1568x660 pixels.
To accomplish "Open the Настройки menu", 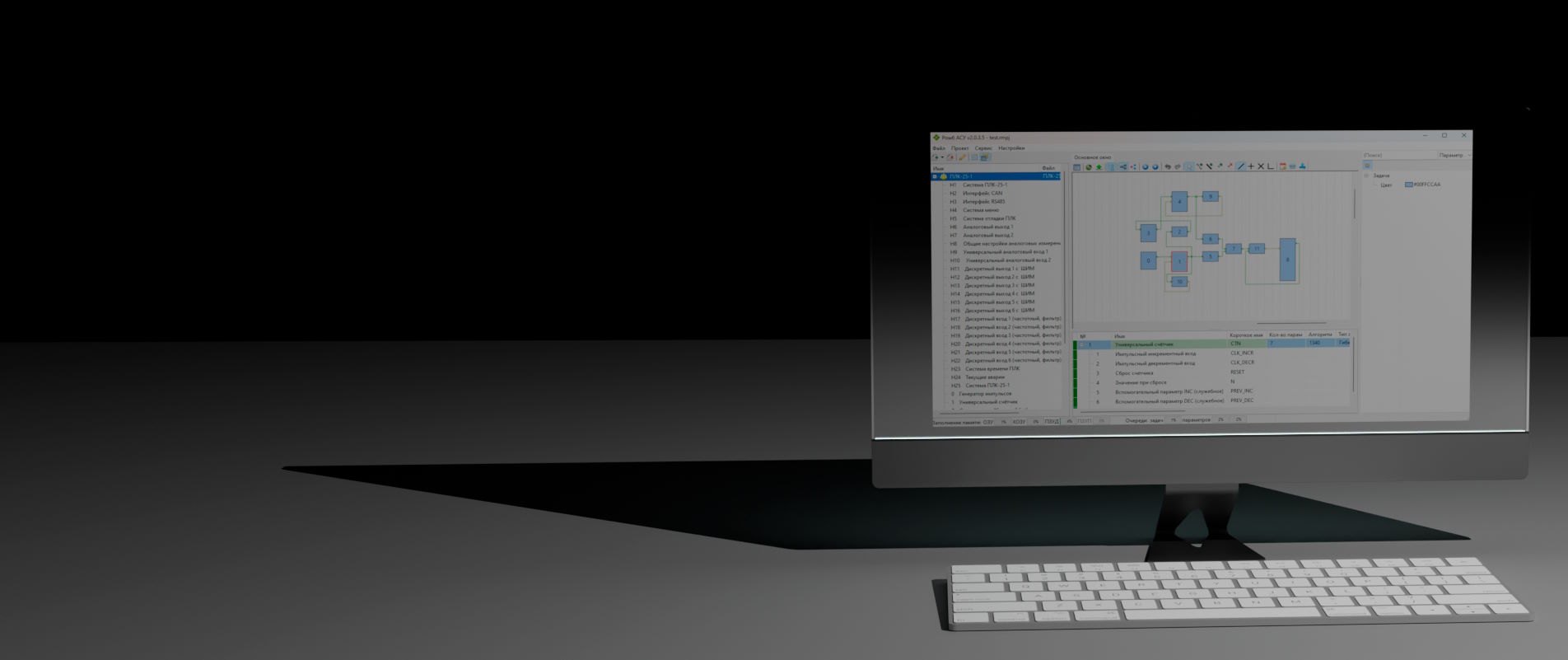I will (x=1011, y=148).
